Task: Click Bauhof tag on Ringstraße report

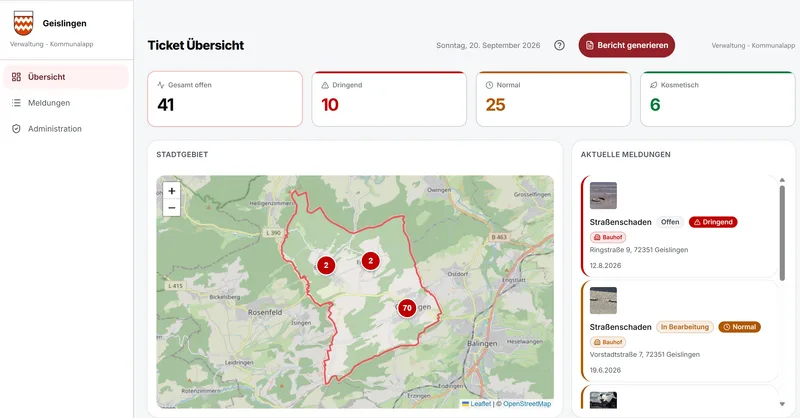Action: (x=608, y=237)
